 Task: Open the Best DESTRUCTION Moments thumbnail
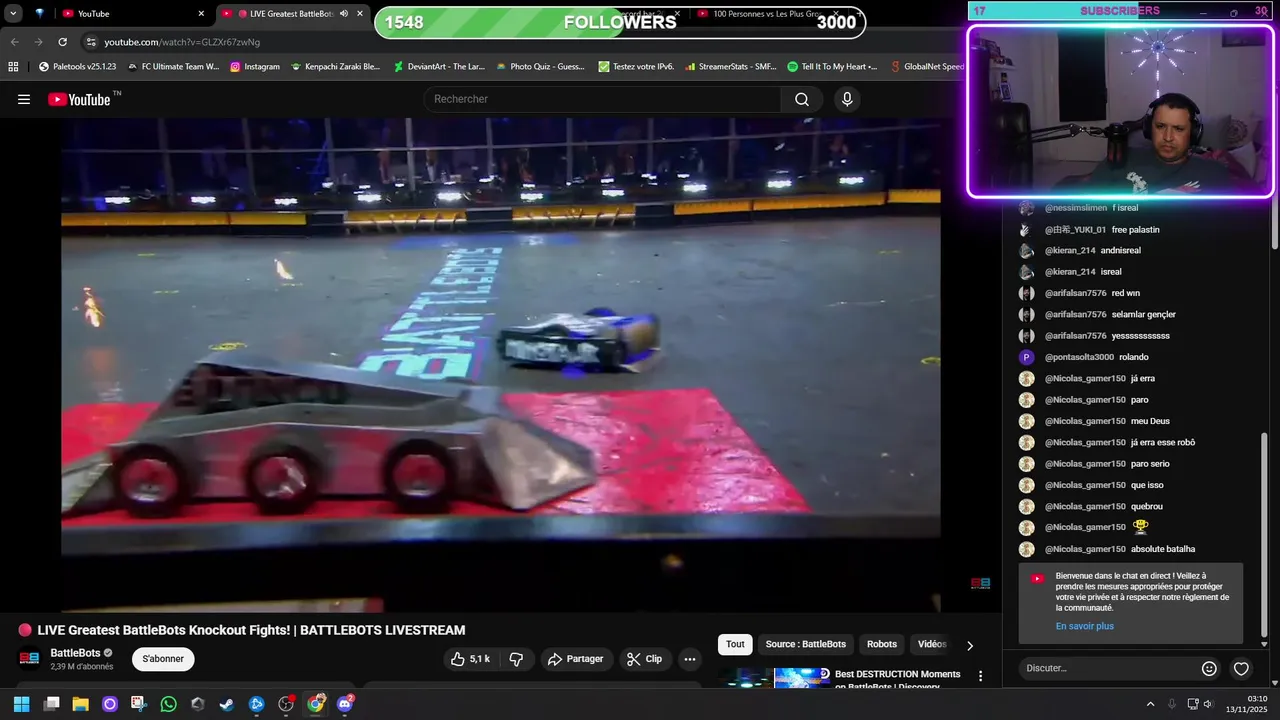774,678
